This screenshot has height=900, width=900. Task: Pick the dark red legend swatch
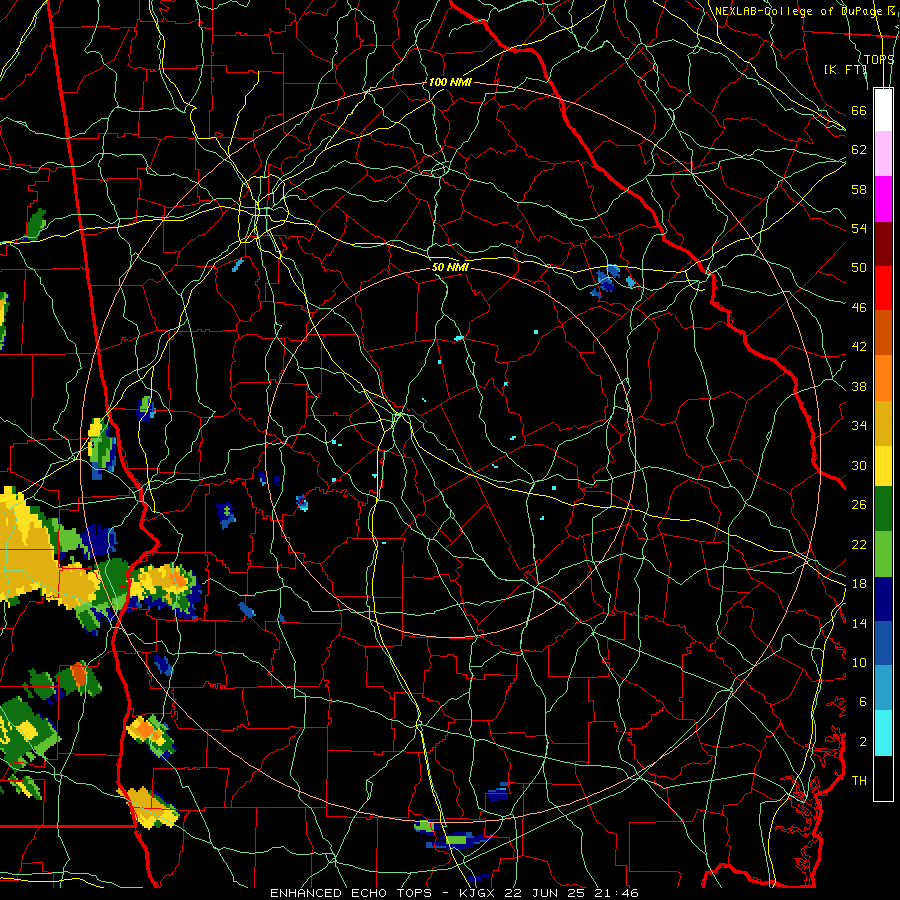coord(883,244)
